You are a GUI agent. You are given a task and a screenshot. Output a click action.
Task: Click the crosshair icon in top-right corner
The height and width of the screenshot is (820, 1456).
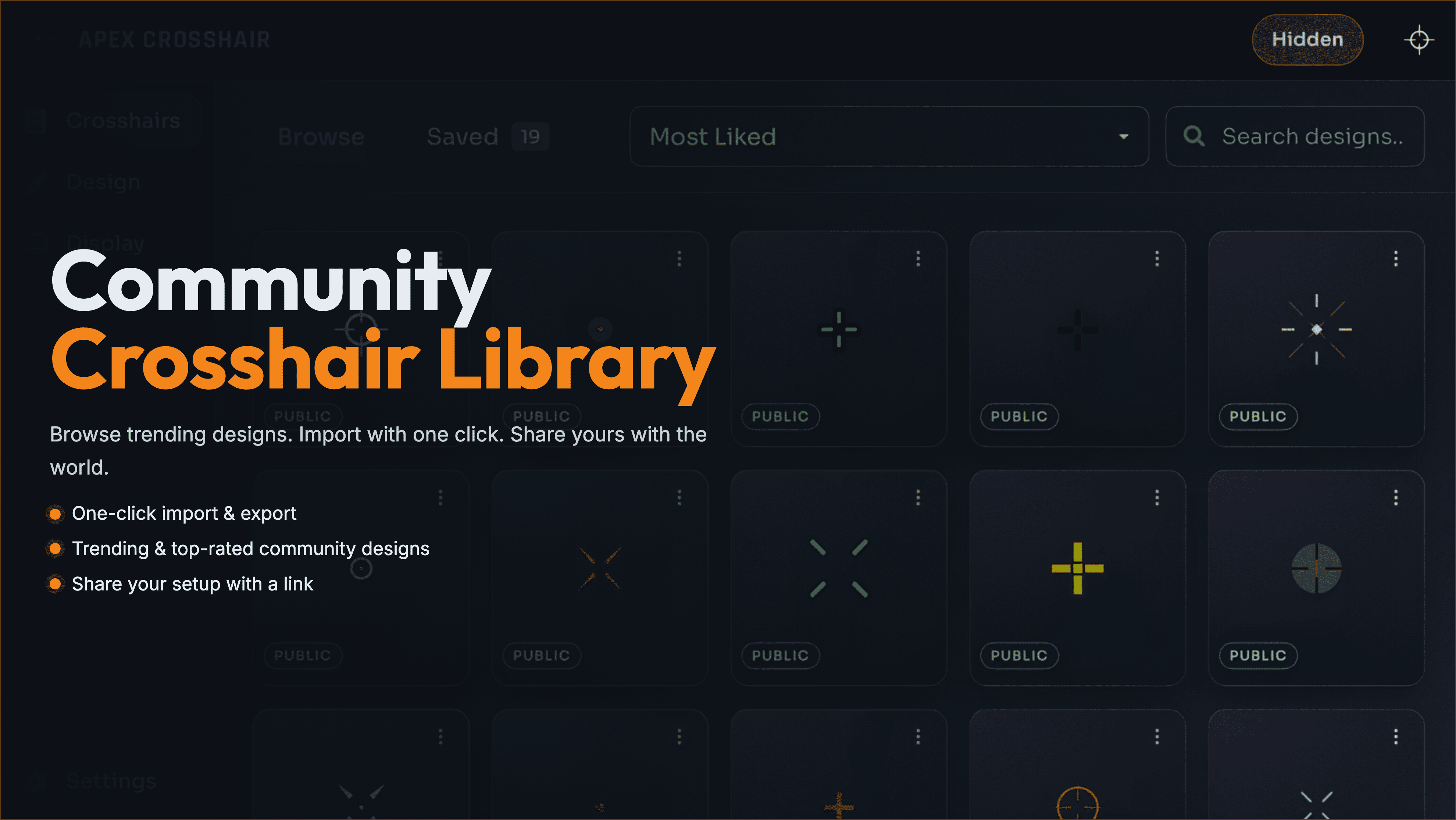coord(1419,40)
